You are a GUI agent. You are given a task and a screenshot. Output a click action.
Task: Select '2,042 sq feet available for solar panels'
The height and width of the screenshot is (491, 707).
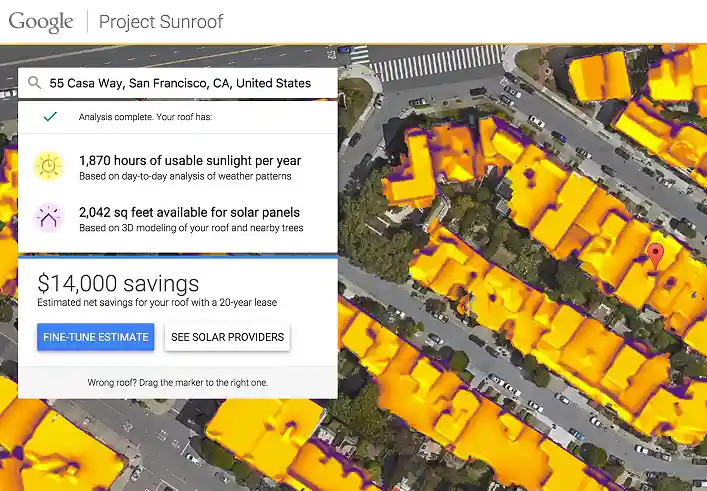tap(189, 212)
